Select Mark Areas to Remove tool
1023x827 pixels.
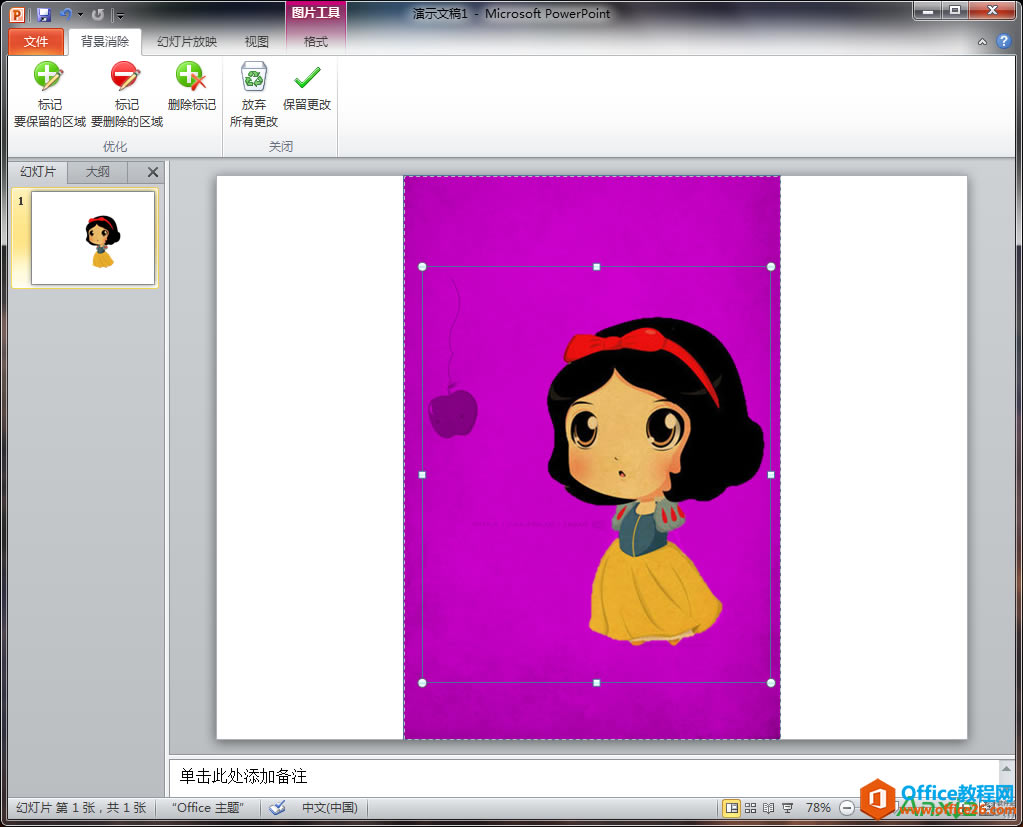click(127, 94)
